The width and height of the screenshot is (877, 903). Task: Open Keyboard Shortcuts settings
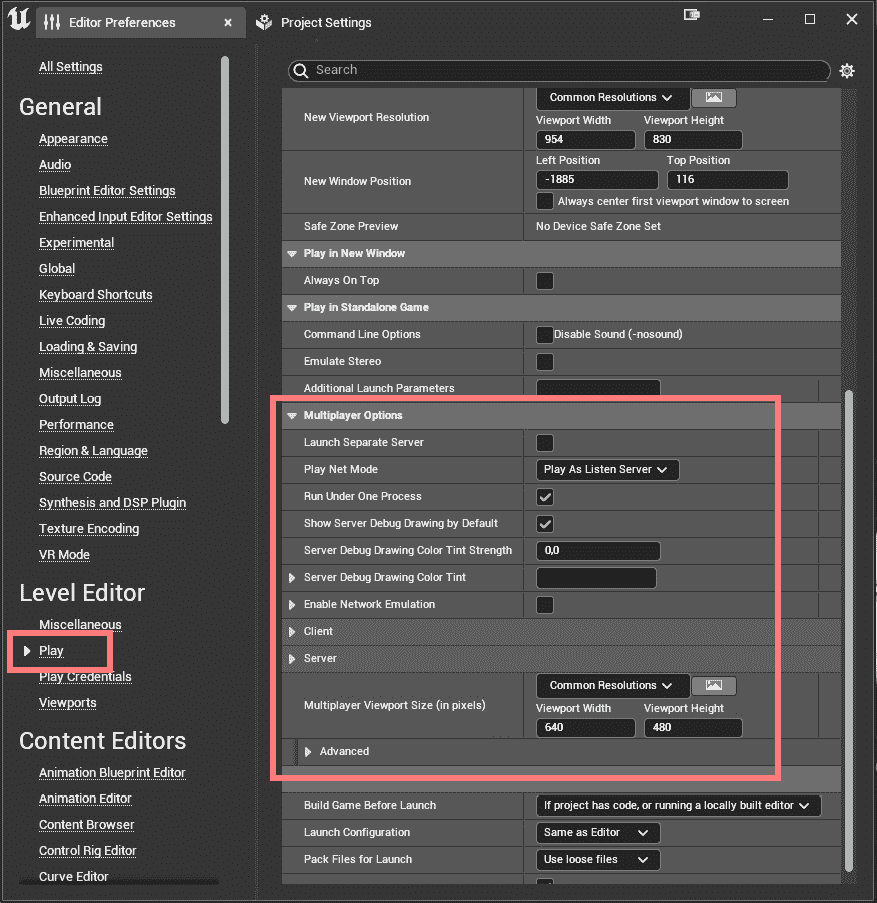click(96, 295)
